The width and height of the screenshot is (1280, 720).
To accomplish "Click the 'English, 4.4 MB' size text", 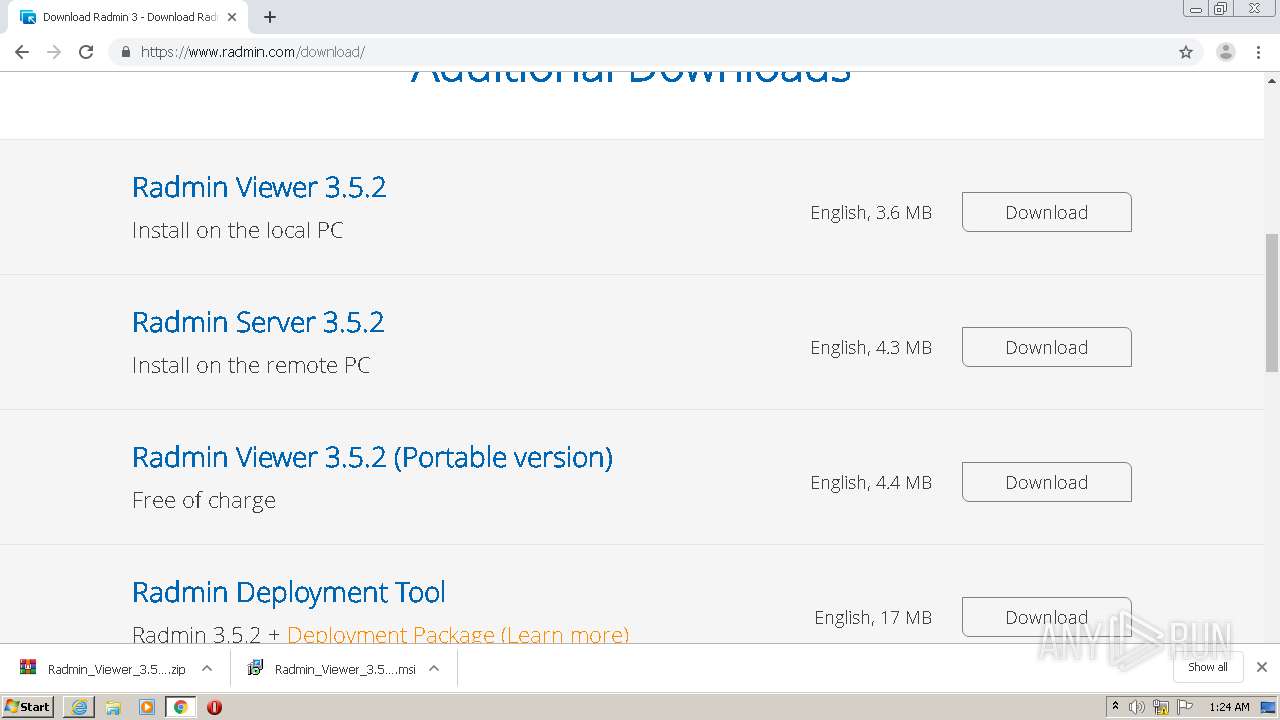I will pyautogui.click(x=871, y=482).
